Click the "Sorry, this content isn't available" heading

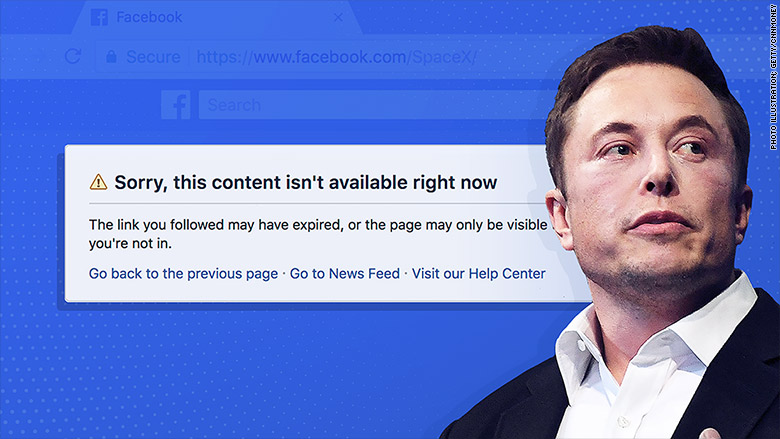tap(305, 183)
